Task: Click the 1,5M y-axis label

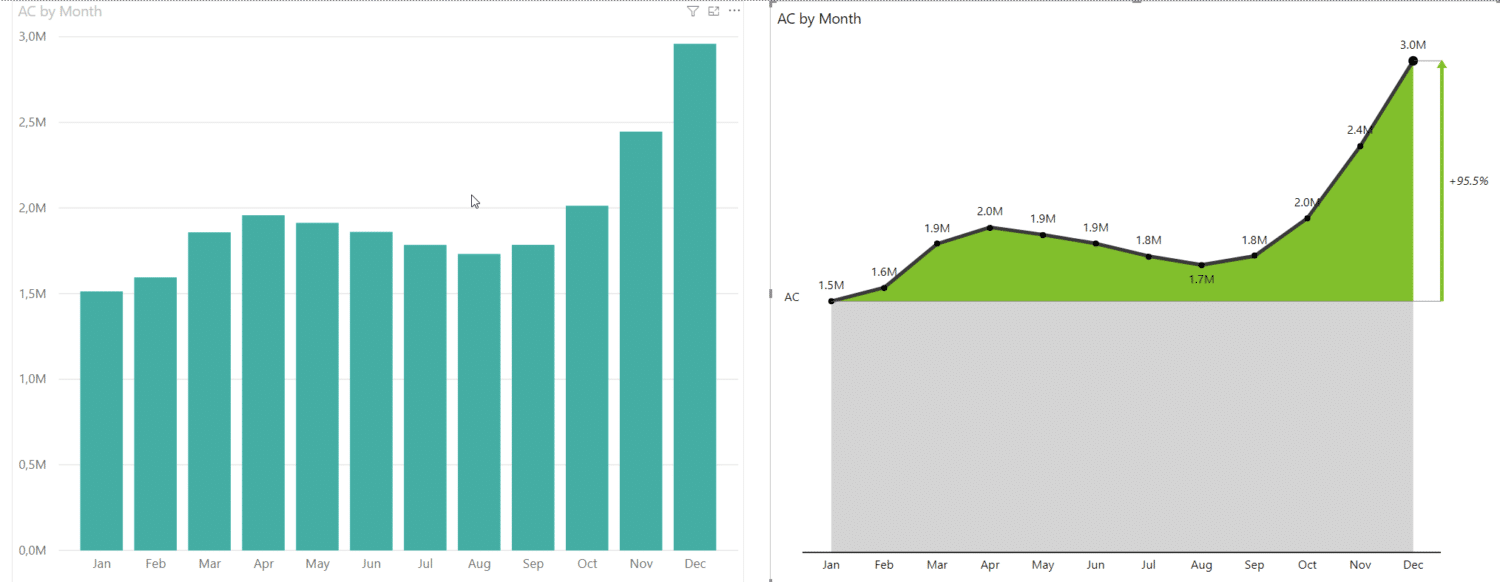Action: click(32, 294)
